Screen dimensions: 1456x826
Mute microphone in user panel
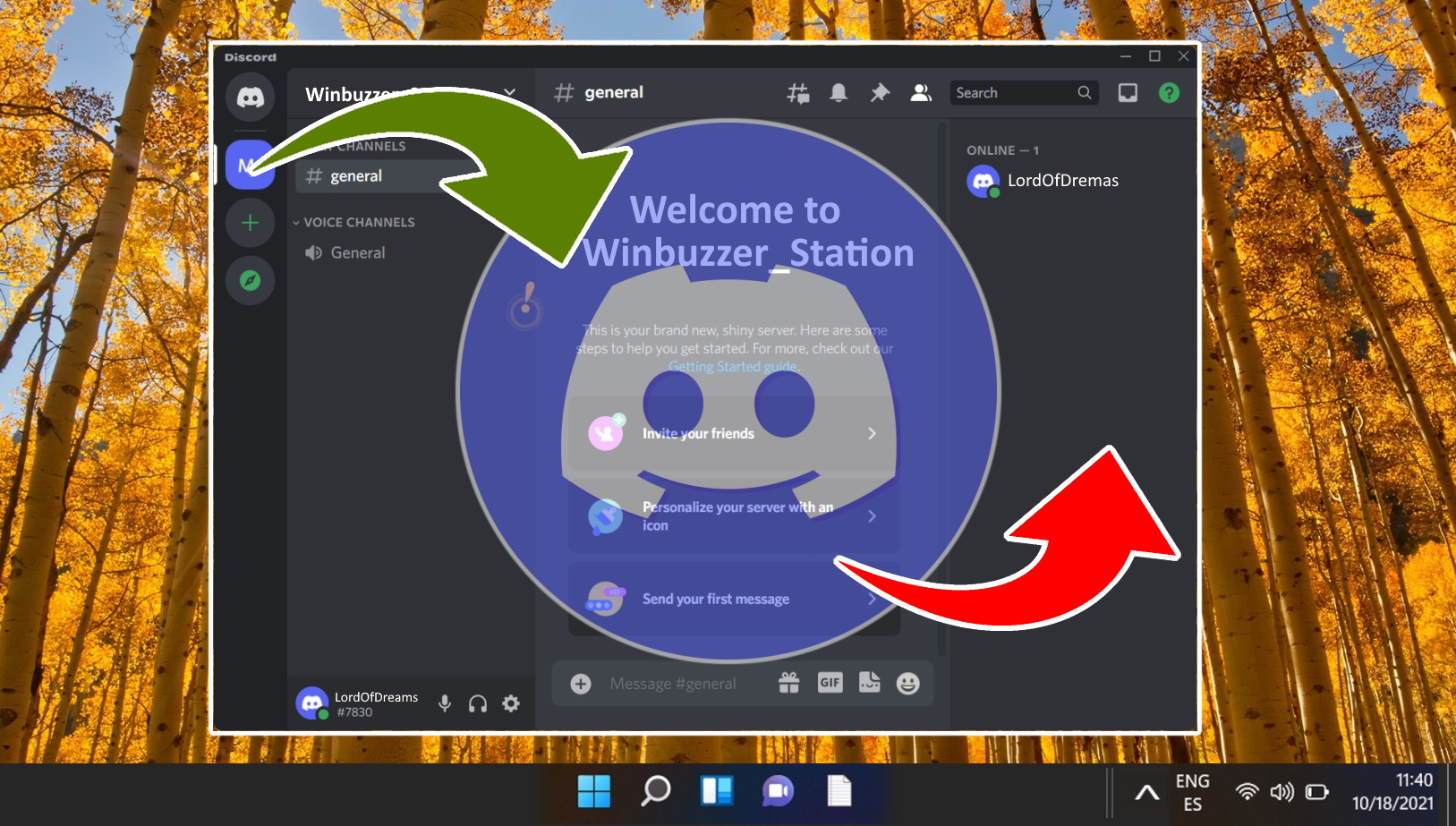[x=445, y=703]
